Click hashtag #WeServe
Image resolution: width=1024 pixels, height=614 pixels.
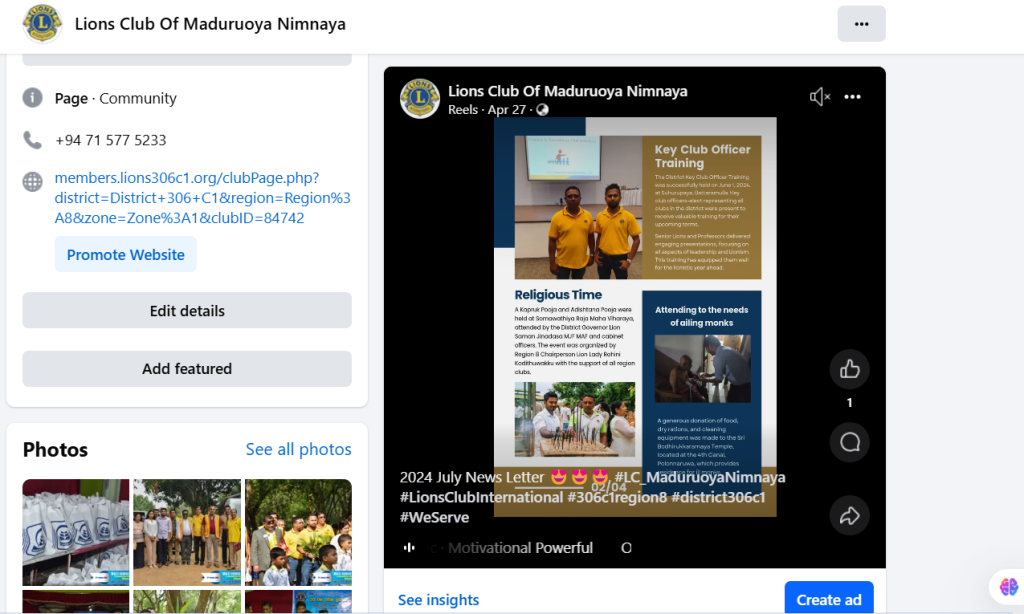coord(434,517)
